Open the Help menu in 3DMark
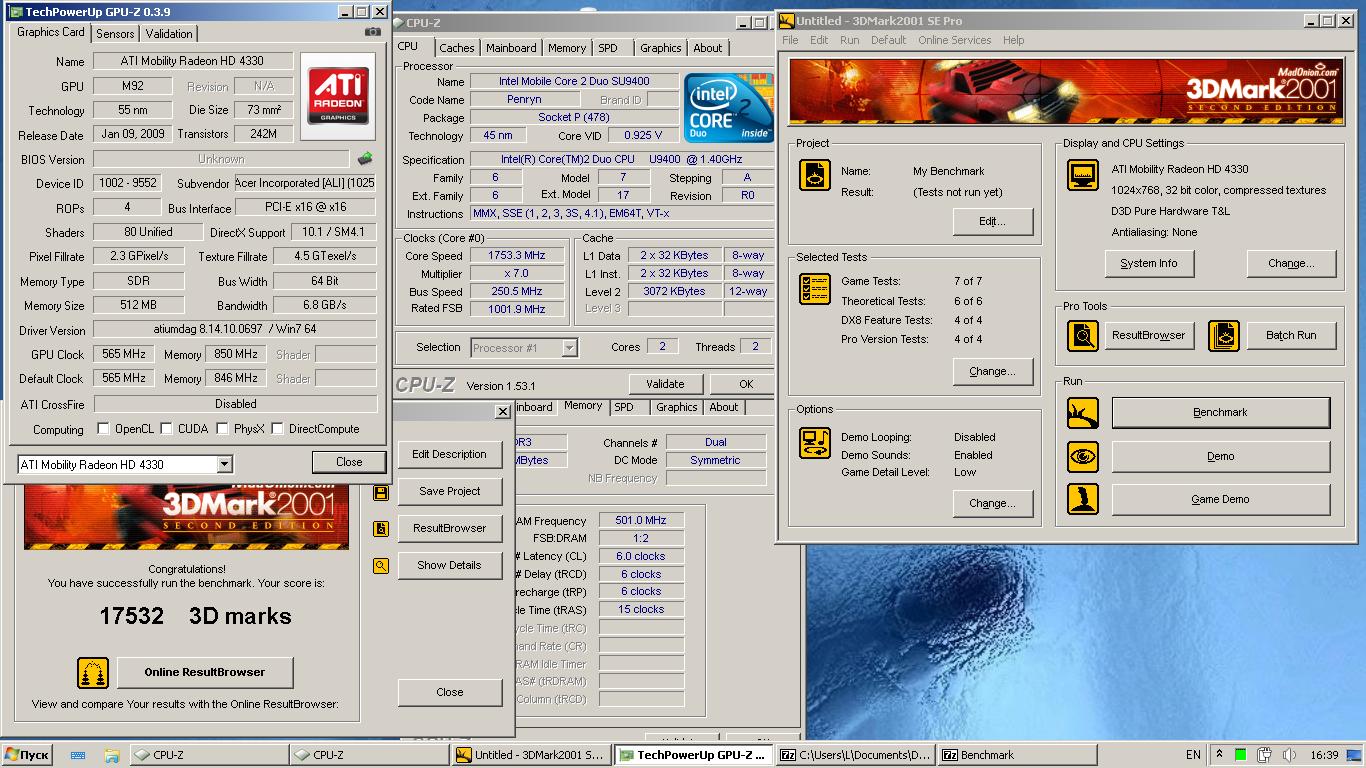The width and height of the screenshot is (1366, 768). (1013, 40)
